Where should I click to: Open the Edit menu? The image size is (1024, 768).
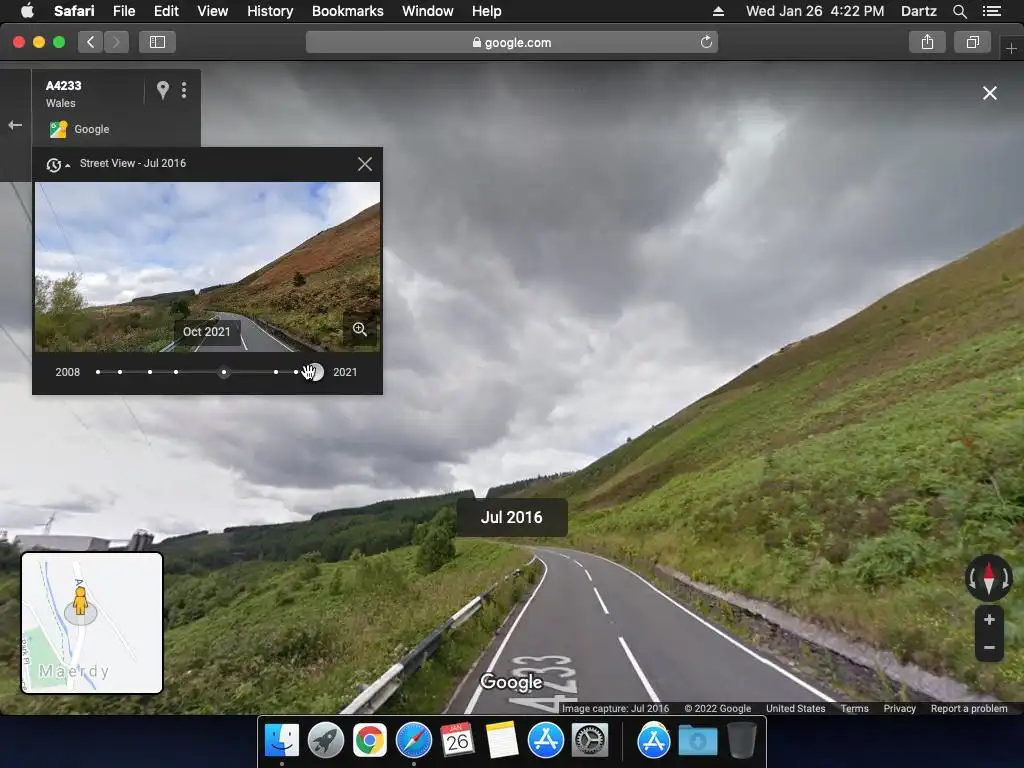click(166, 11)
